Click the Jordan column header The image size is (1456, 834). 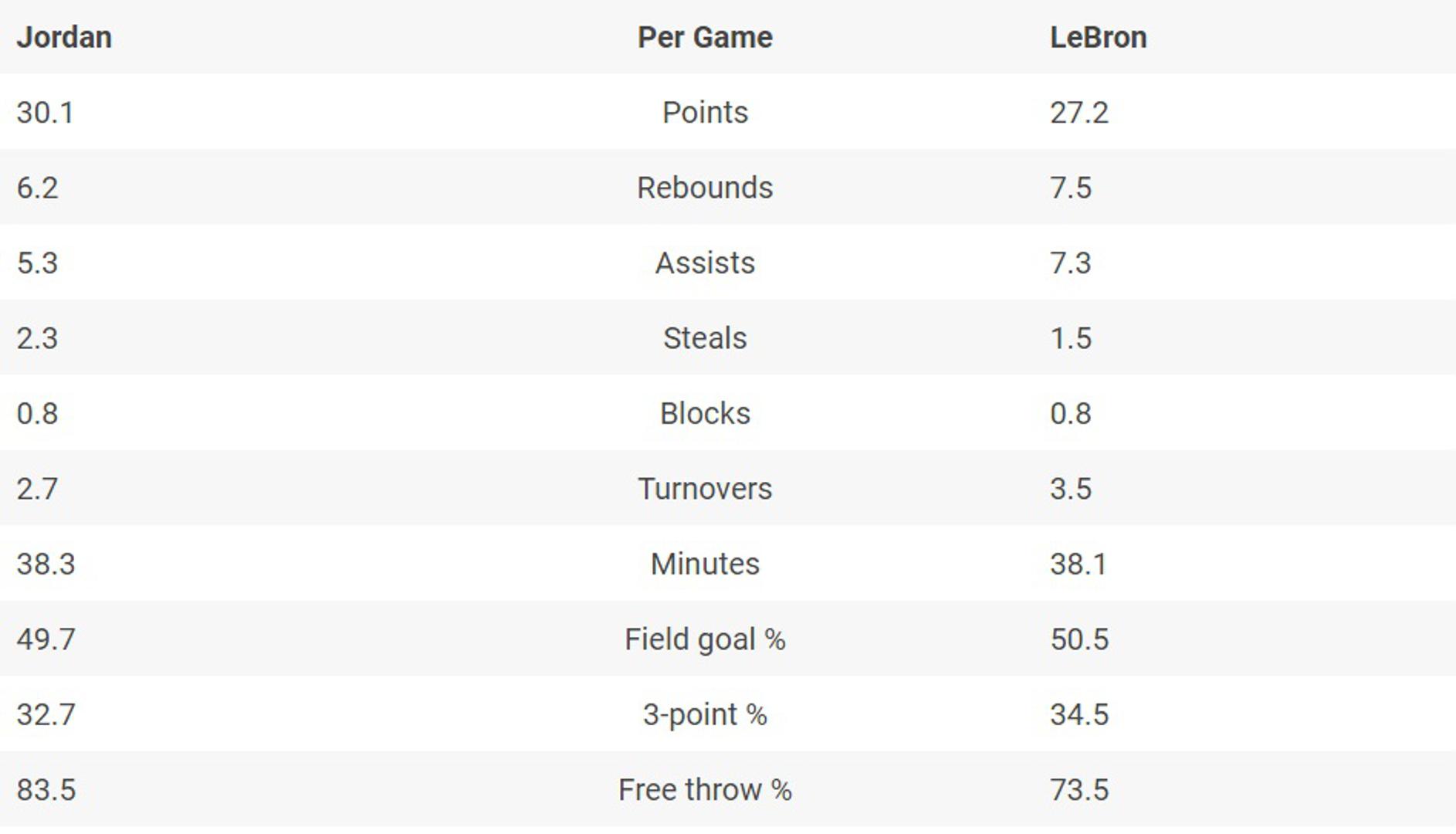pyautogui.click(x=64, y=37)
